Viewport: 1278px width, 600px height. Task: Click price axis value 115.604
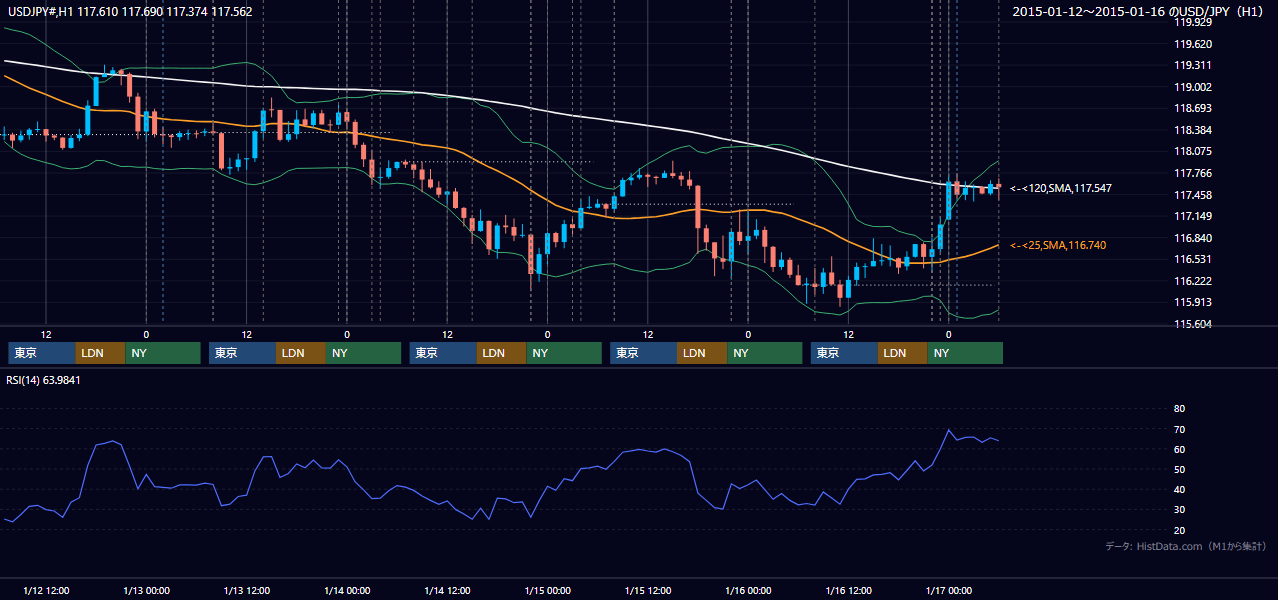coord(1192,324)
